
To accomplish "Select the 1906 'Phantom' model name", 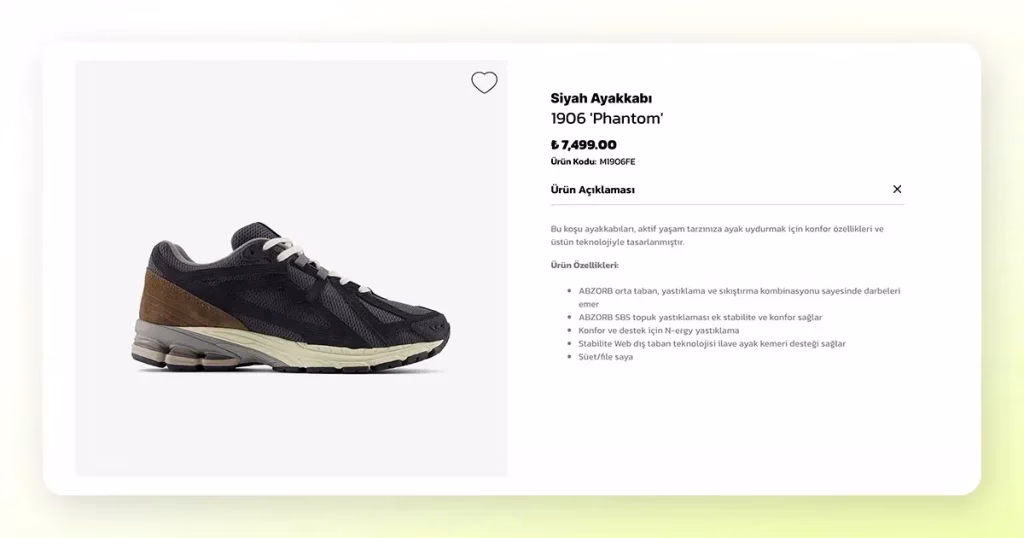I will 607,118.
